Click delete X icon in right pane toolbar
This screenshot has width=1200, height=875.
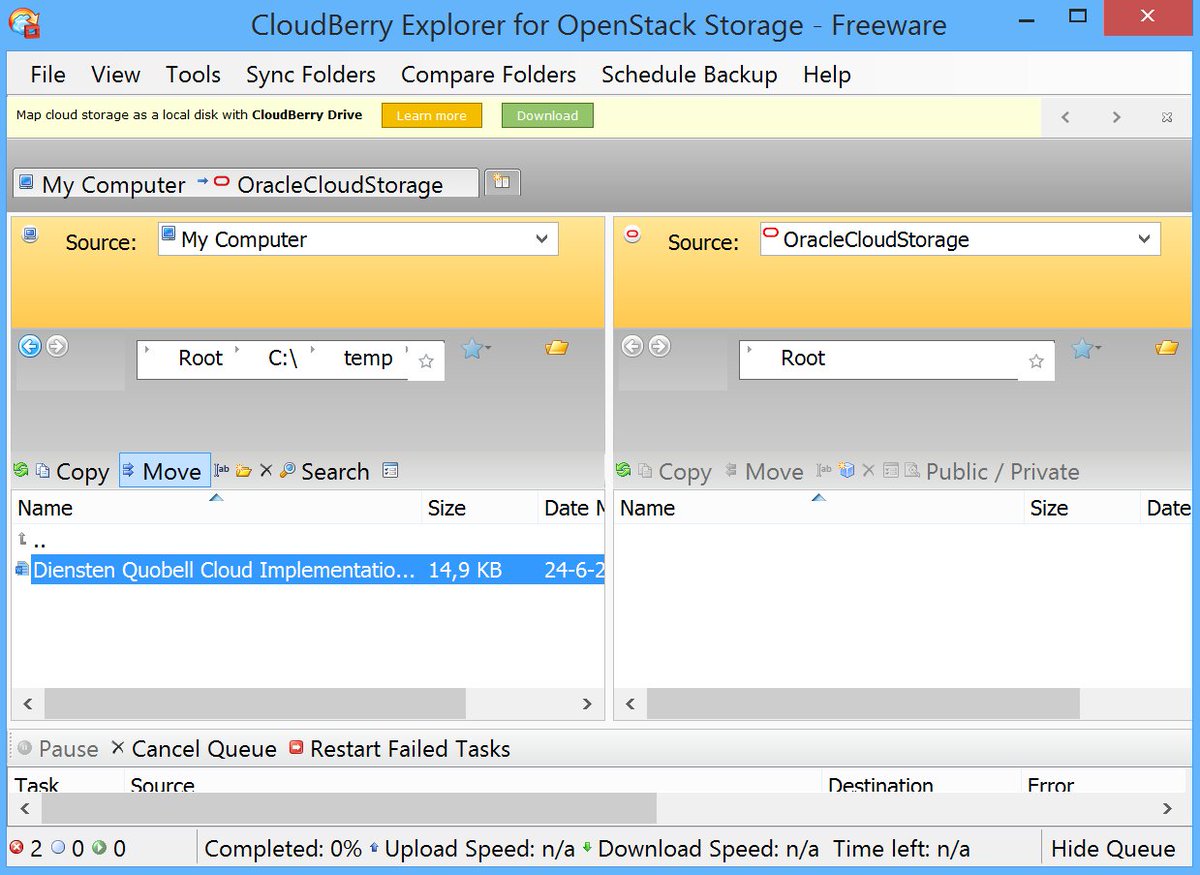point(868,470)
